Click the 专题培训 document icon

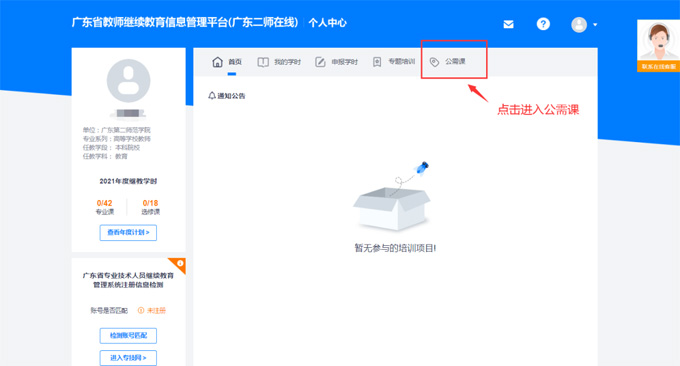click(377, 62)
